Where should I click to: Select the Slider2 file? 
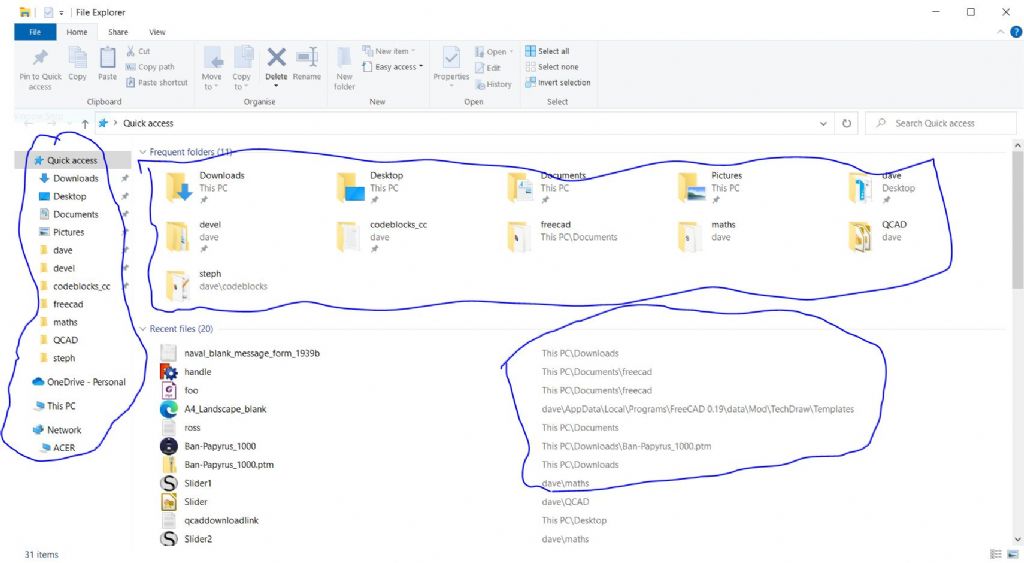tap(198, 539)
